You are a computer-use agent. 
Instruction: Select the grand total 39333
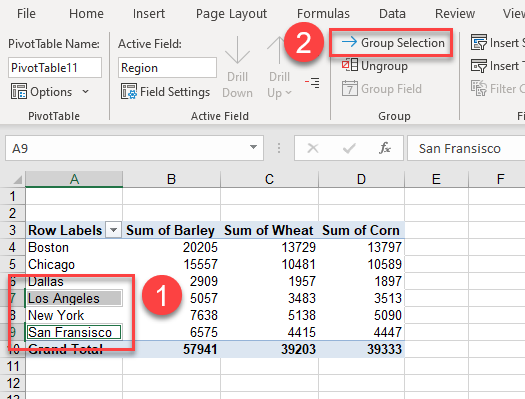coord(361,349)
